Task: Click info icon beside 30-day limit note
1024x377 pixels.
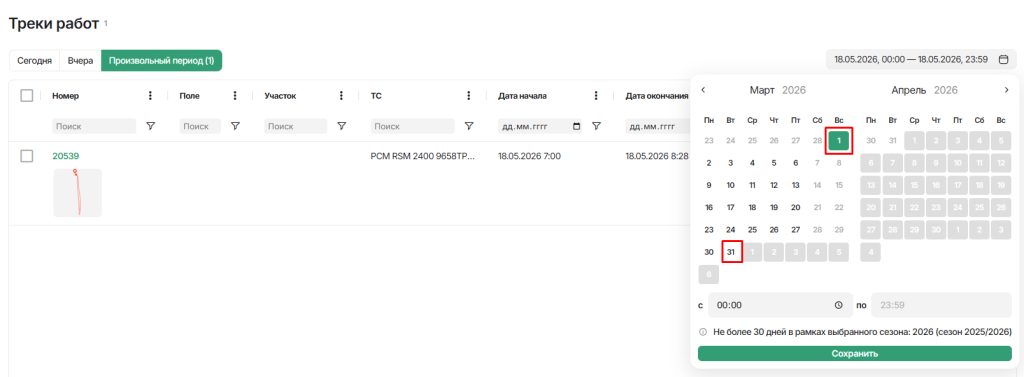Action: 703,332
